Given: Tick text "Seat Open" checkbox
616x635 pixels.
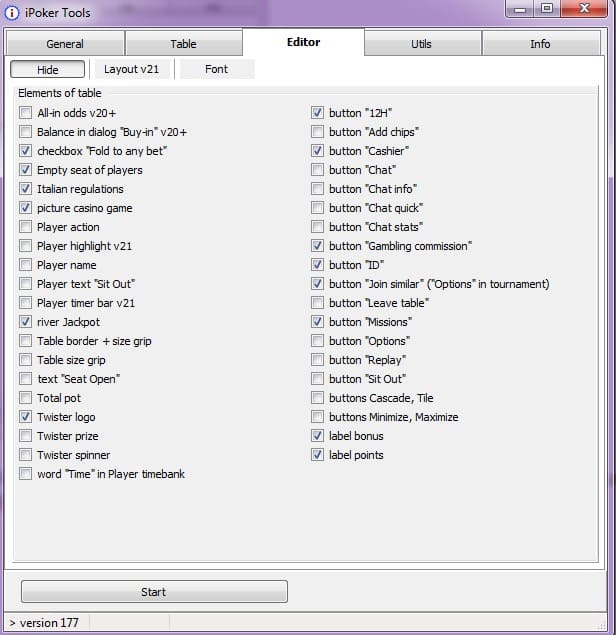Looking at the screenshot, I should (x=26, y=379).
